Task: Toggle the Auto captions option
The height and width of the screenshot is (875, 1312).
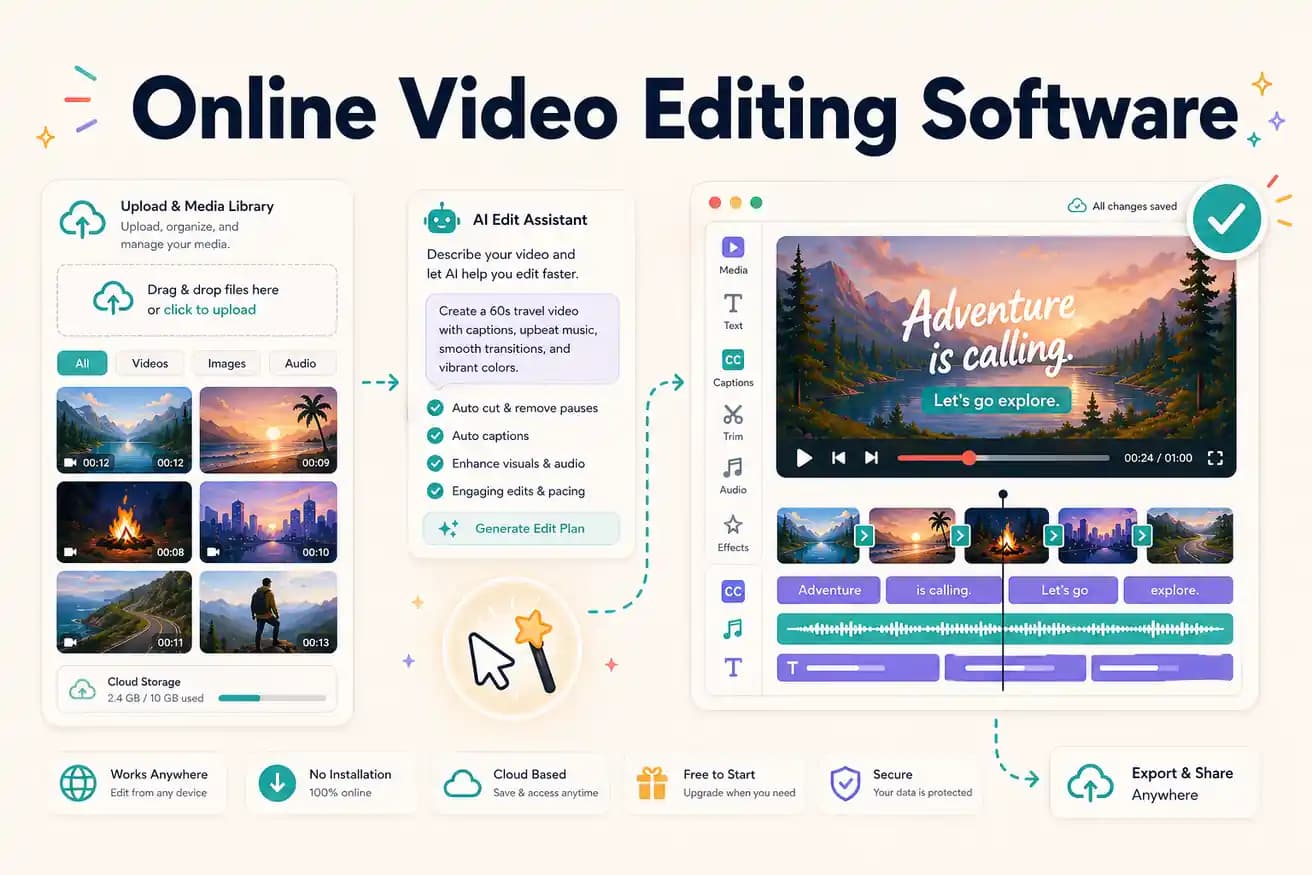Action: coord(434,435)
